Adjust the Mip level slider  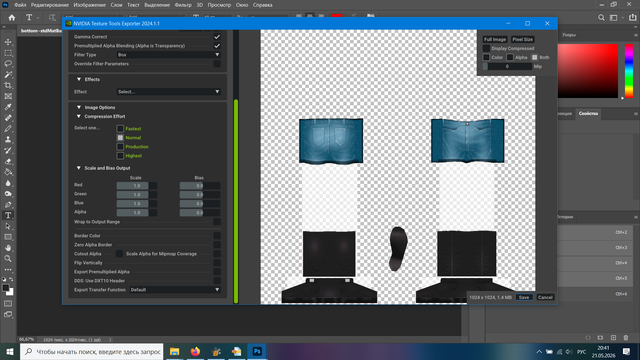click(x=507, y=66)
